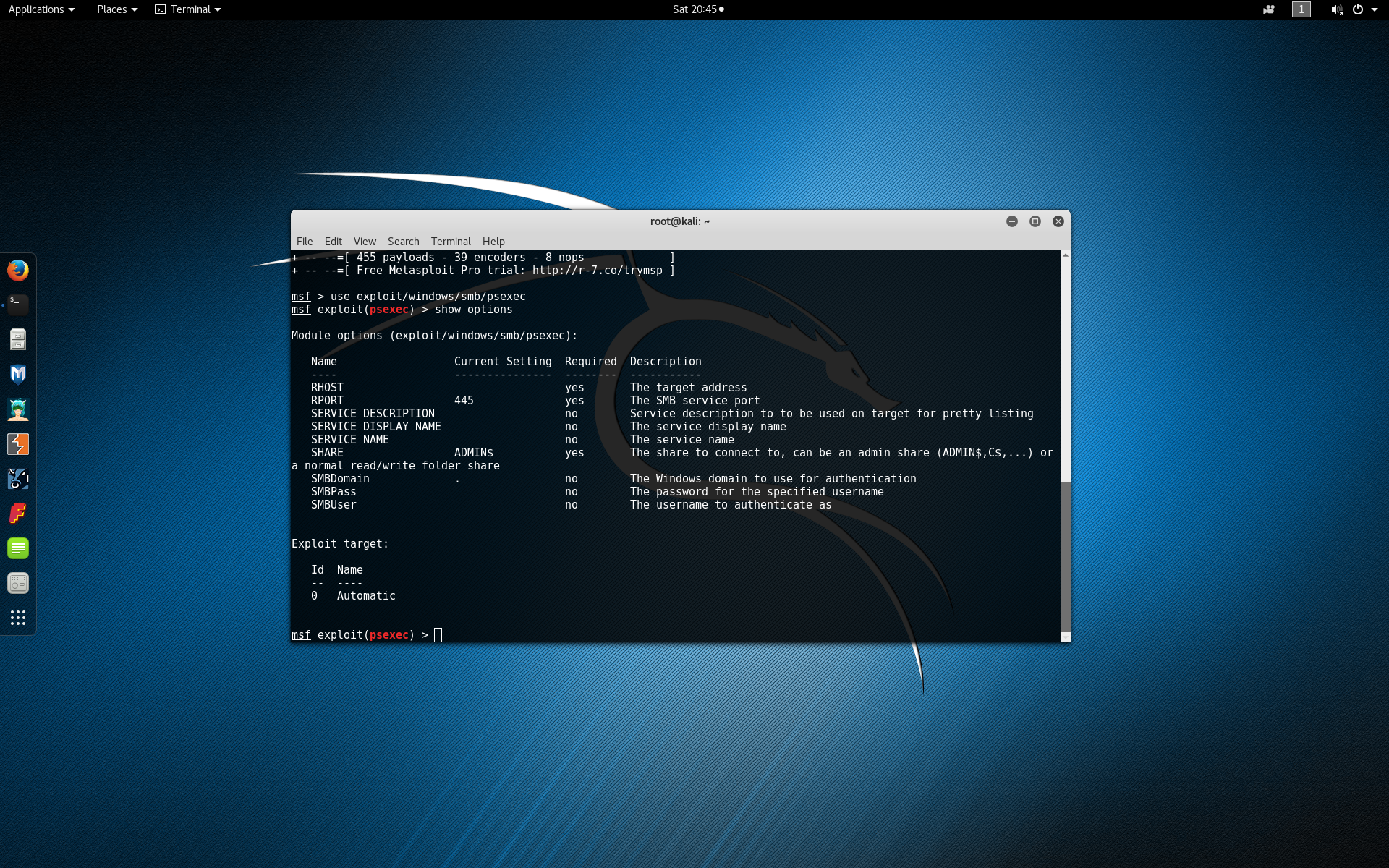Click the ADMIN$ share setting
Screen dimensions: 1389x868
pos(474,453)
